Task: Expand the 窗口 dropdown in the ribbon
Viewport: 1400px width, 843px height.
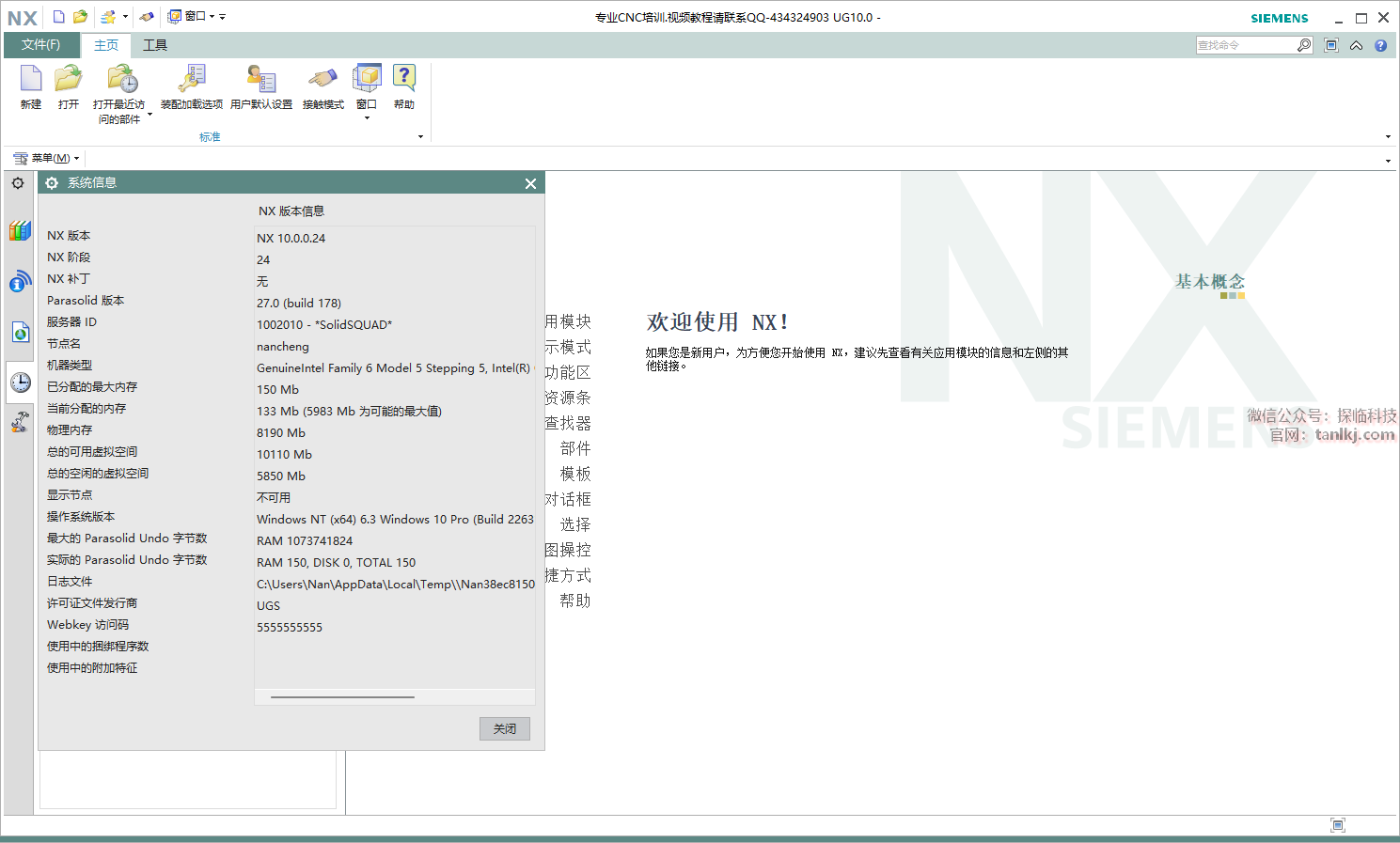Action: pyautogui.click(x=367, y=117)
